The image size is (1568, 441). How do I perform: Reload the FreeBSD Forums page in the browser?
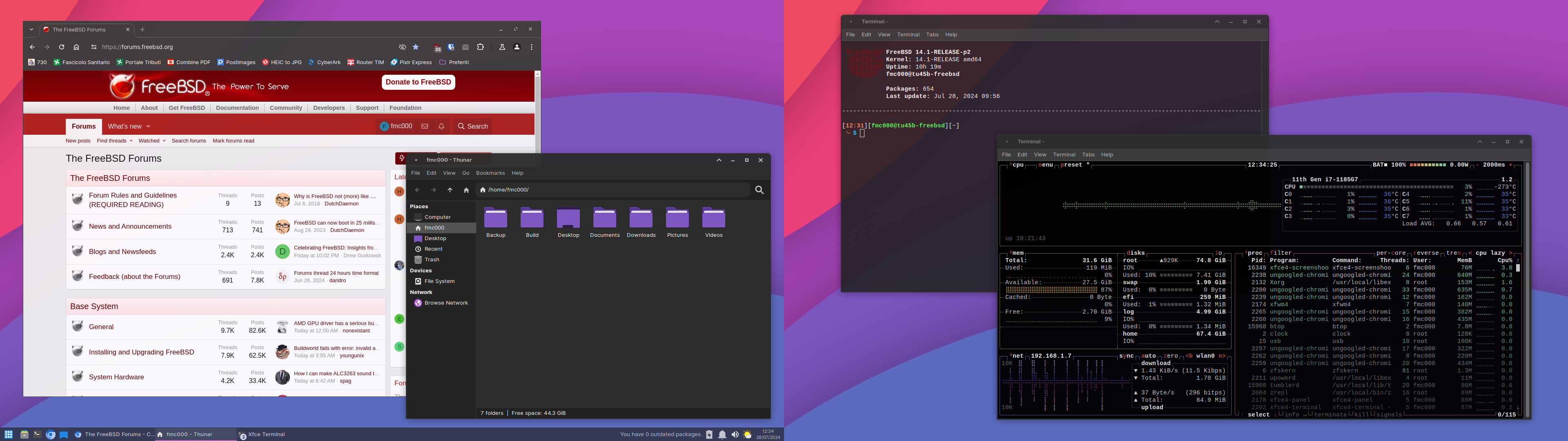click(62, 47)
